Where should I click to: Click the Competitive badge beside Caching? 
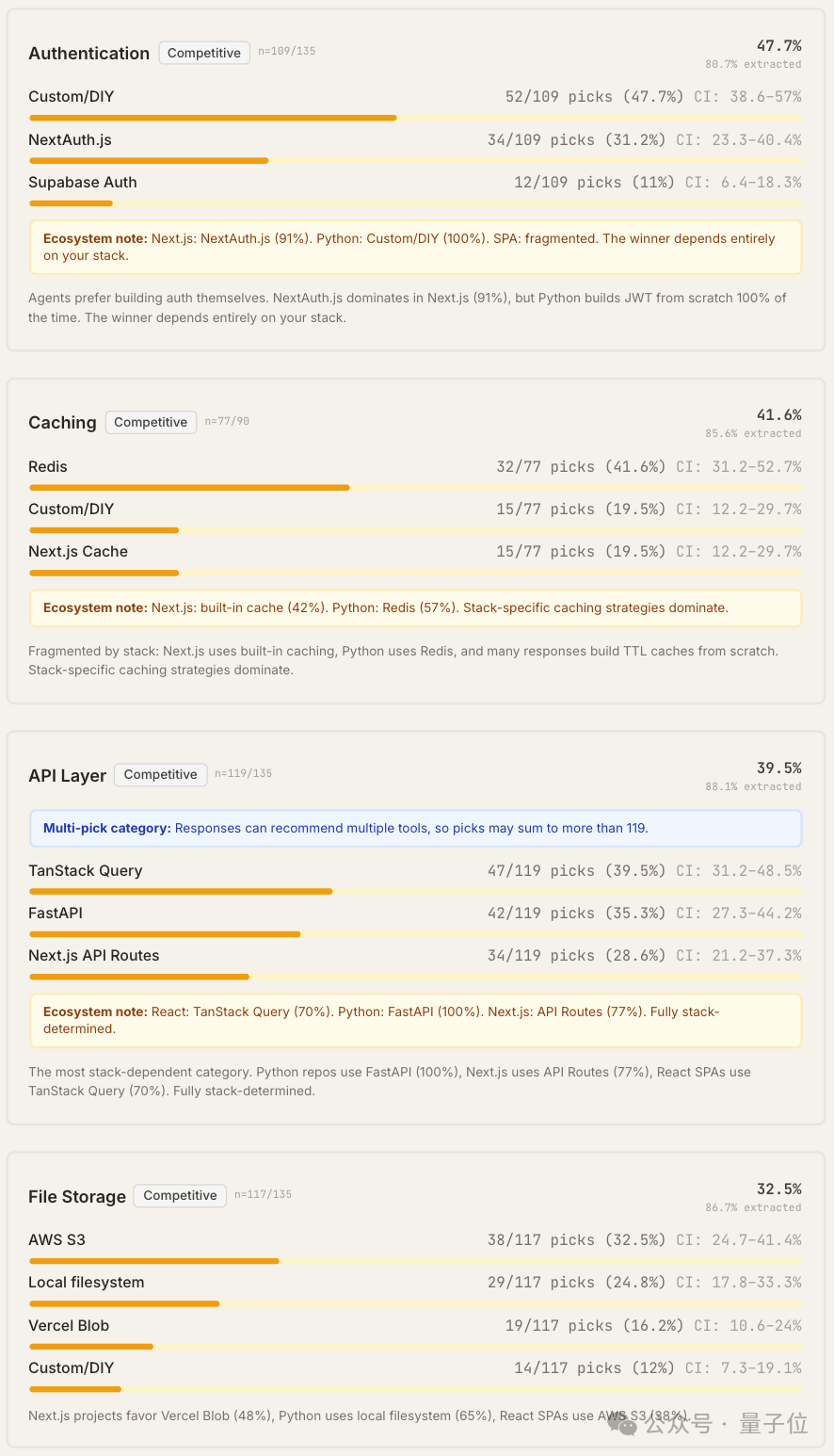click(151, 422)
